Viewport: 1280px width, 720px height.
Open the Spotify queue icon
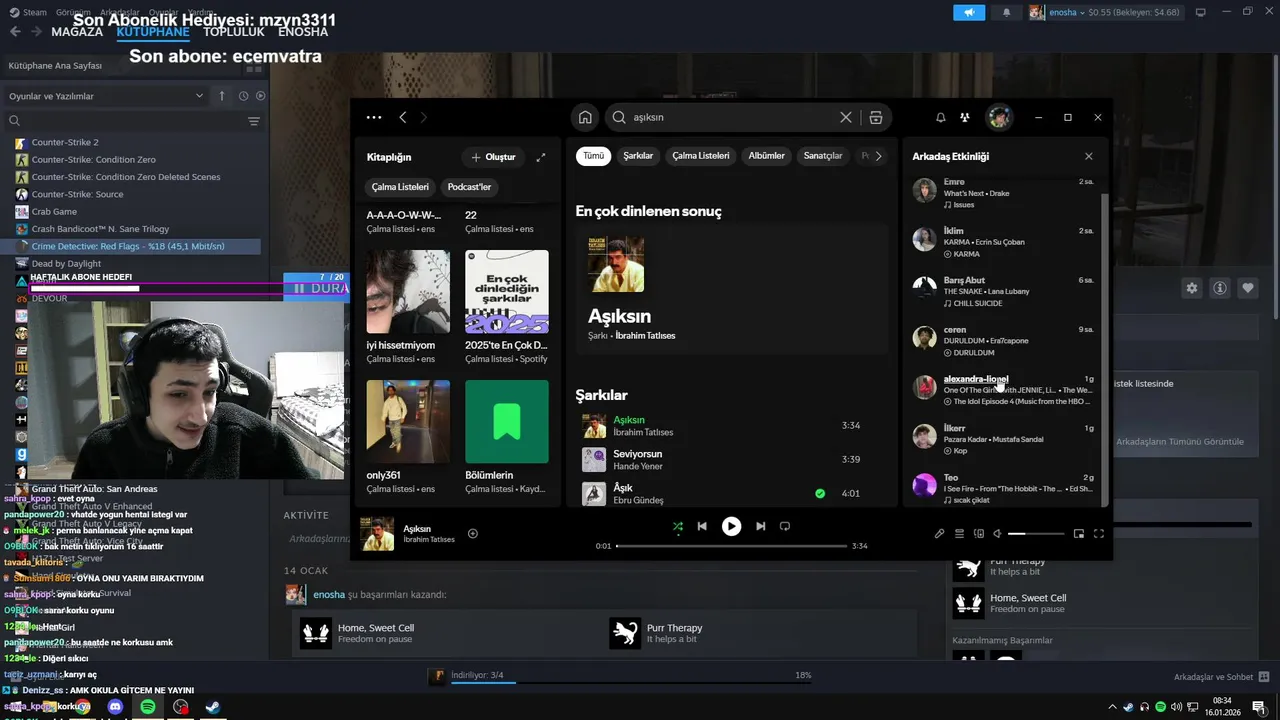click(x=959, y=534)
